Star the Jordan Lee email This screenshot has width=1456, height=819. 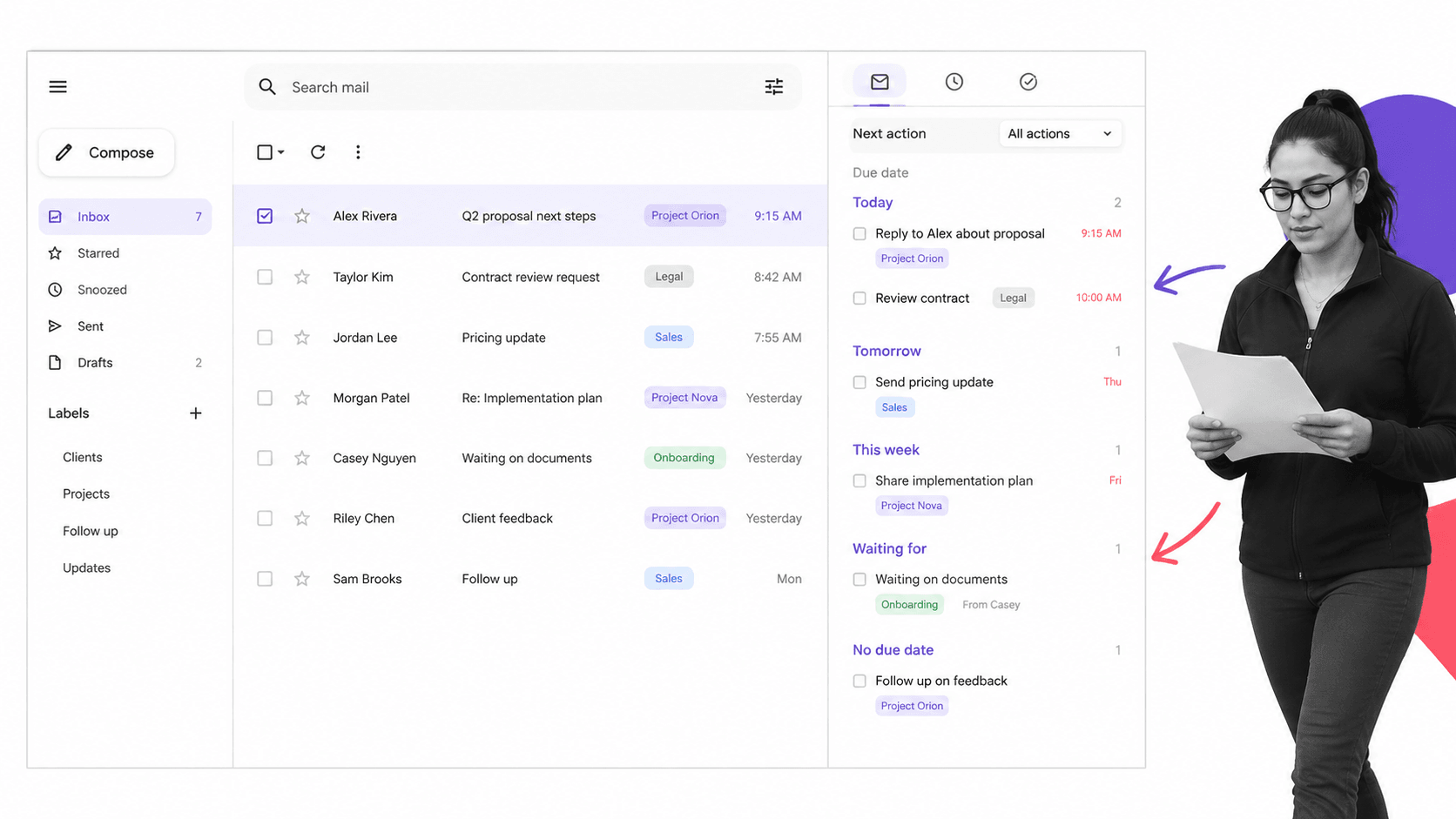tap(302, 338)
